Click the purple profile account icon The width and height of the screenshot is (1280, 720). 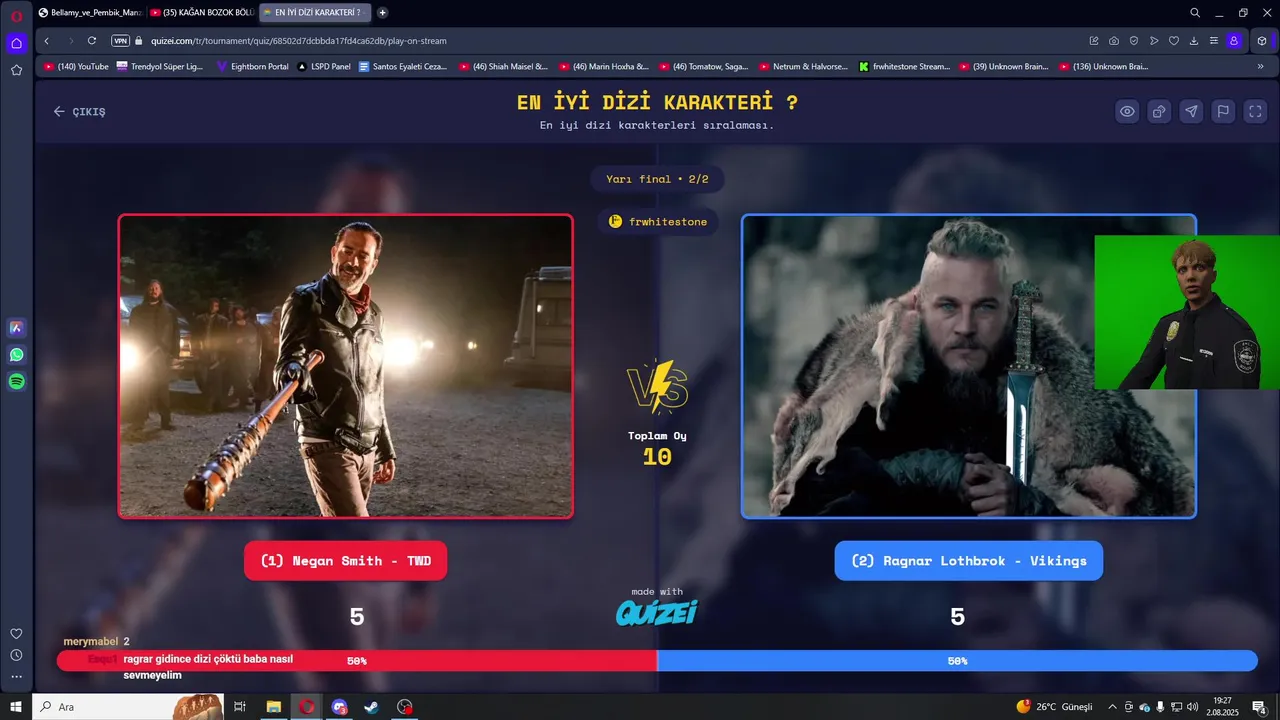click(x=1234, y=41)
